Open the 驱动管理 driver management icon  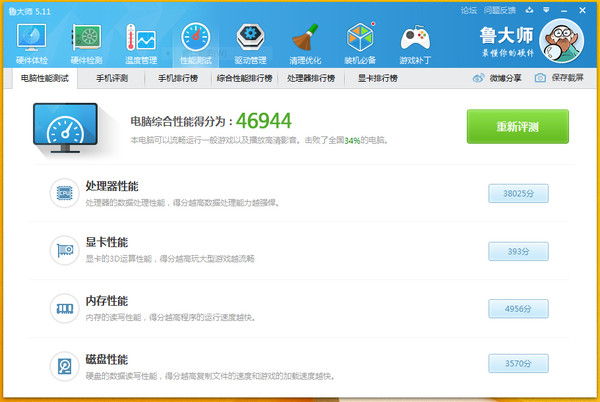250,37
